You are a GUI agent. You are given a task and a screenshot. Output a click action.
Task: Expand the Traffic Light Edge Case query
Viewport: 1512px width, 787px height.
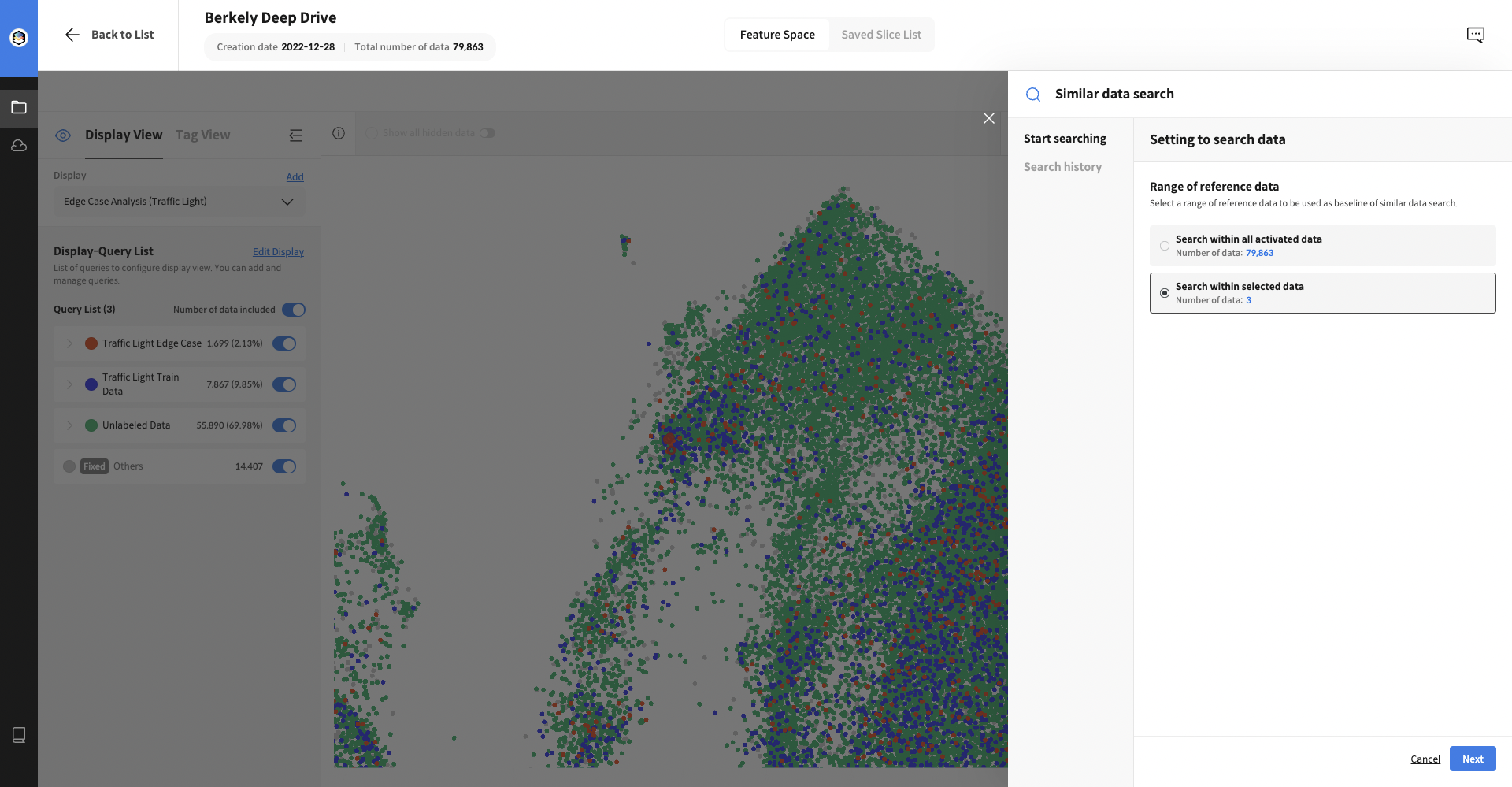(x=69, y=343)
